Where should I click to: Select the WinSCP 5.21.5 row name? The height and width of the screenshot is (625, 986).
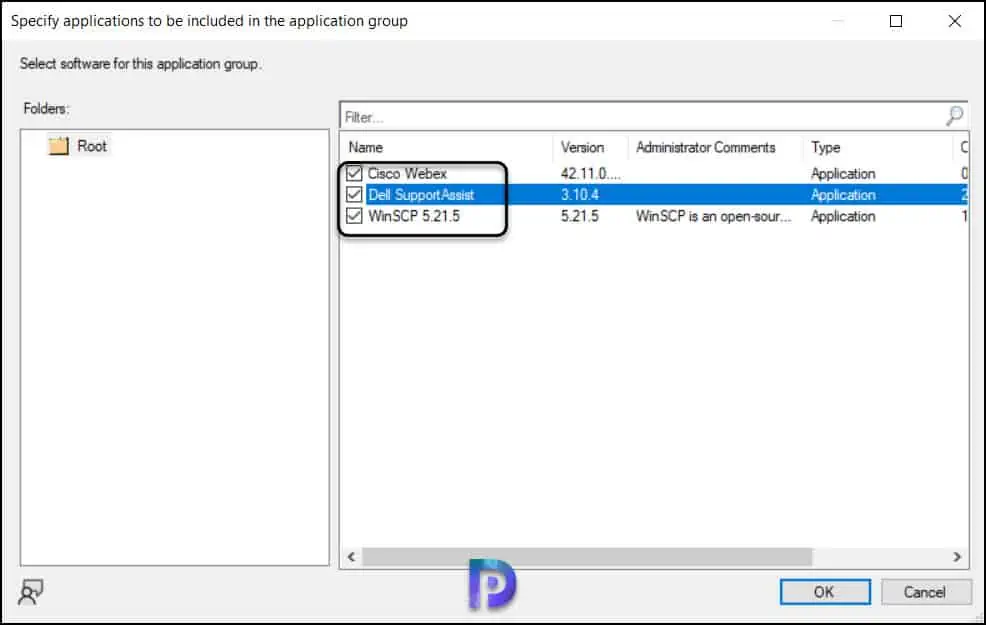tap(414, 216)
